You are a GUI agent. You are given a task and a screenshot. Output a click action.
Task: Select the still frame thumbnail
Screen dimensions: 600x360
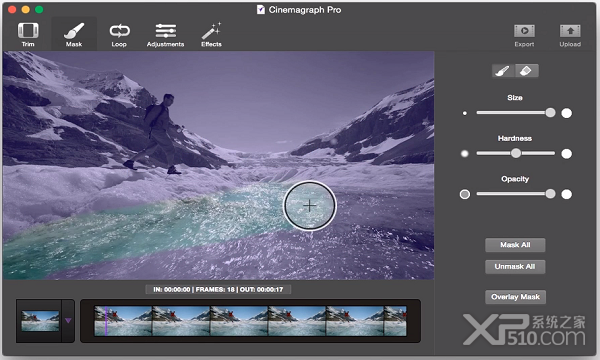pyautogui.click(x=40, y=321)
